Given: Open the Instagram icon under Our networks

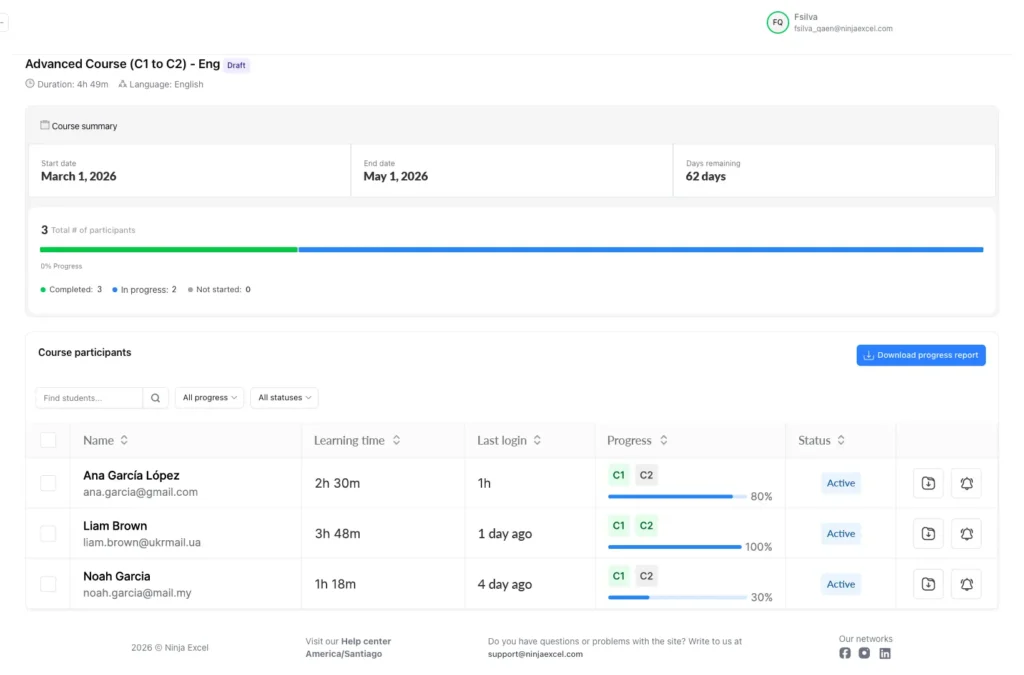Looking at the screenshot, I should (864, 653).
